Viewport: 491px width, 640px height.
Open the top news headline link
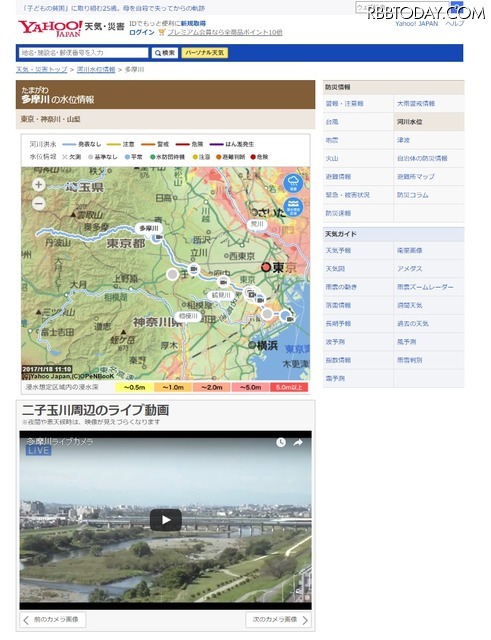tap(114, 8)
